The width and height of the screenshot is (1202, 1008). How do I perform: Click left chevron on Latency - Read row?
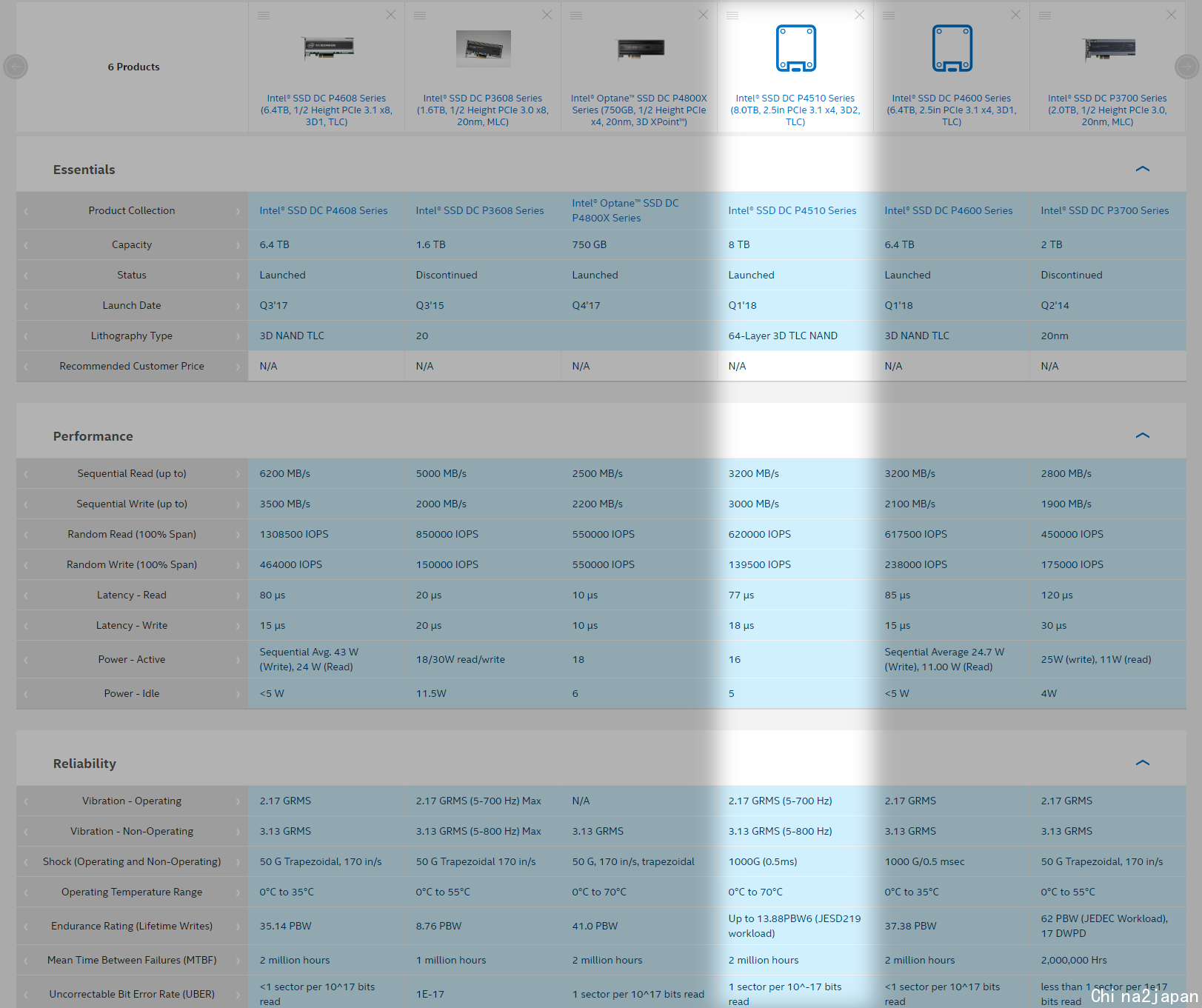click(x=26, y=595)
